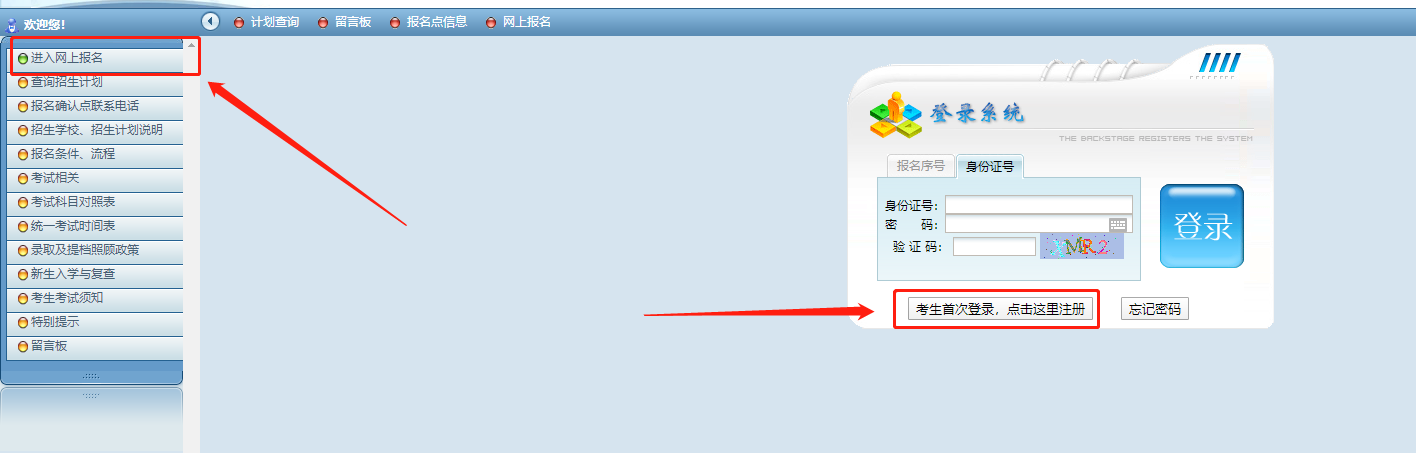Click the captcha image to refresh code

coord(1082,246)
